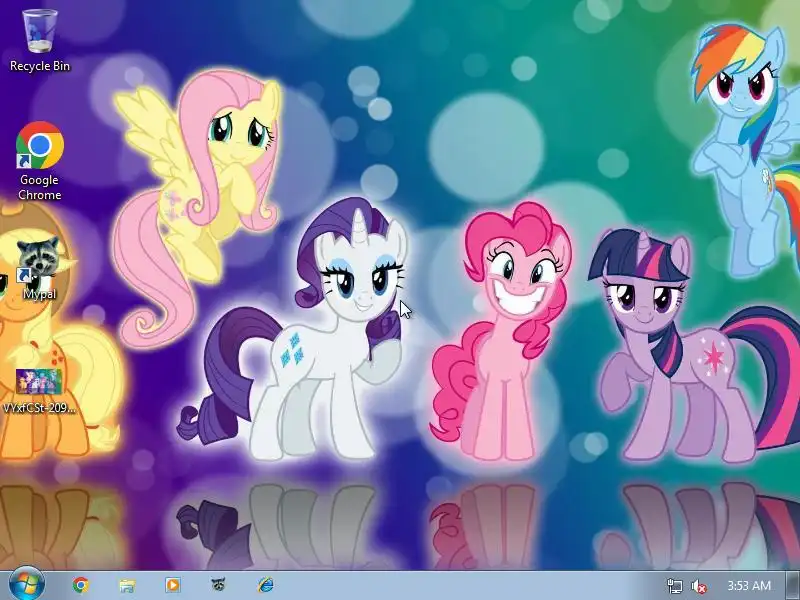The image size is (800, 600).
Task: Open the muted volume tray icon
Action: [698, 587]
